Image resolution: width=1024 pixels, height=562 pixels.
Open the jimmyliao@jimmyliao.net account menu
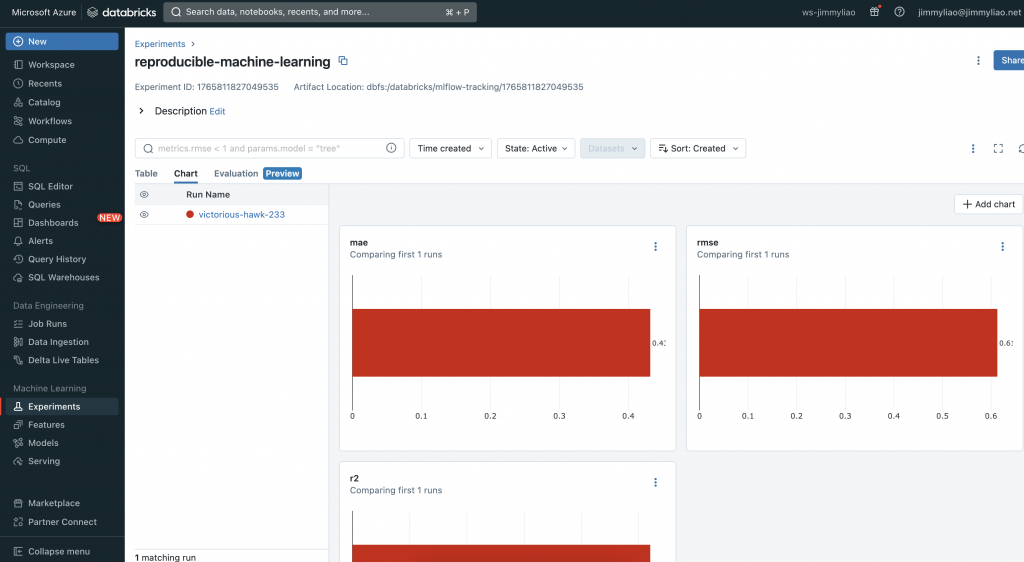(x=970, y=12)
